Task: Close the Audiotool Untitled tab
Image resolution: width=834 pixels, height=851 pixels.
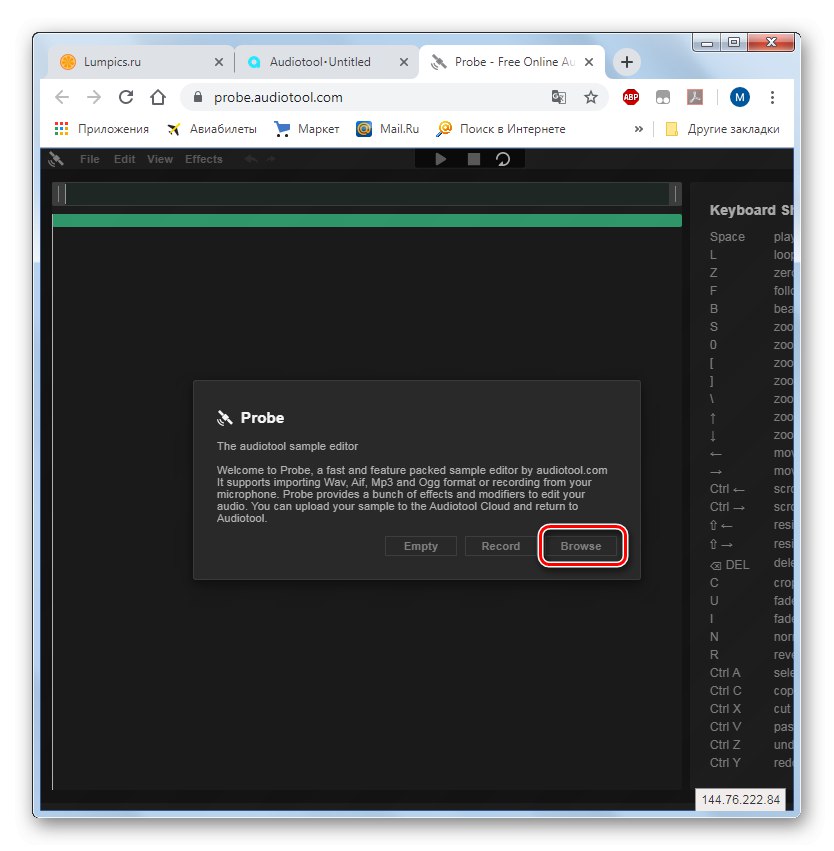Action: tap(404, 62)
